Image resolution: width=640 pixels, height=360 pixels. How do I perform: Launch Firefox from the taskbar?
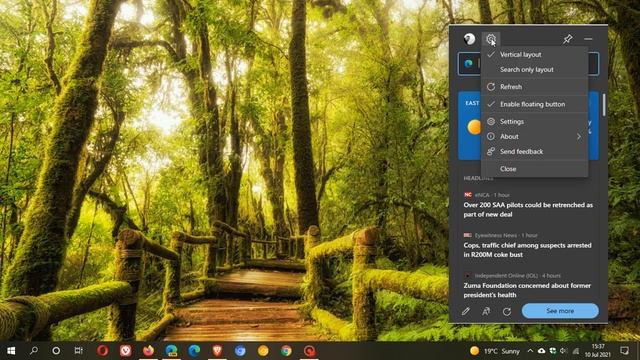pos(149,351)
